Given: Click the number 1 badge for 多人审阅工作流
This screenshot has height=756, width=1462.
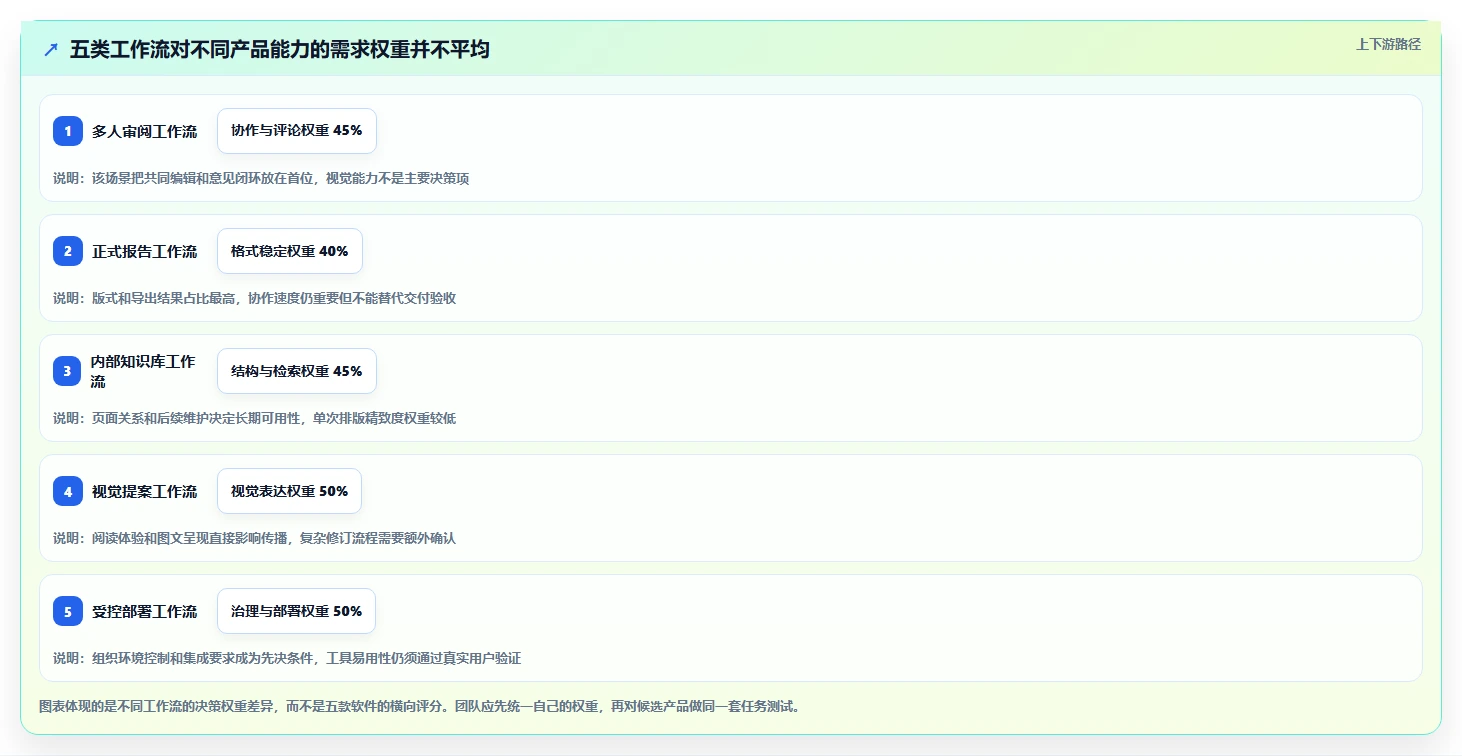Looking at the screenshot, I should (68, 131).
